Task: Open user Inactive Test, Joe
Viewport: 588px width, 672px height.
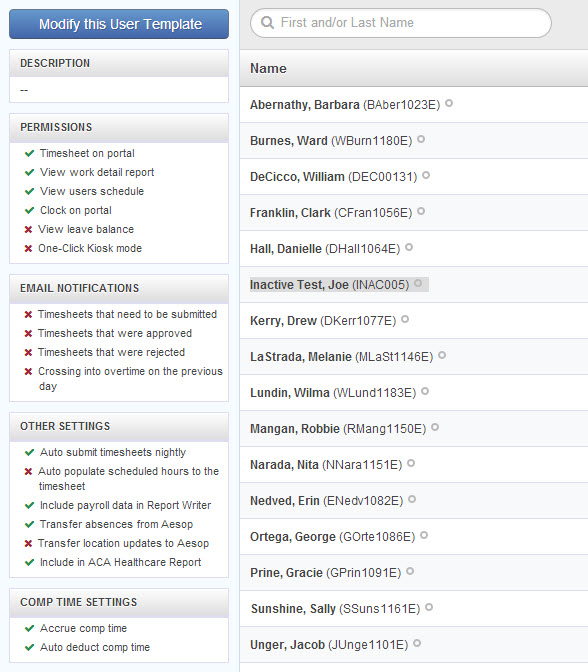Action: 329,285
